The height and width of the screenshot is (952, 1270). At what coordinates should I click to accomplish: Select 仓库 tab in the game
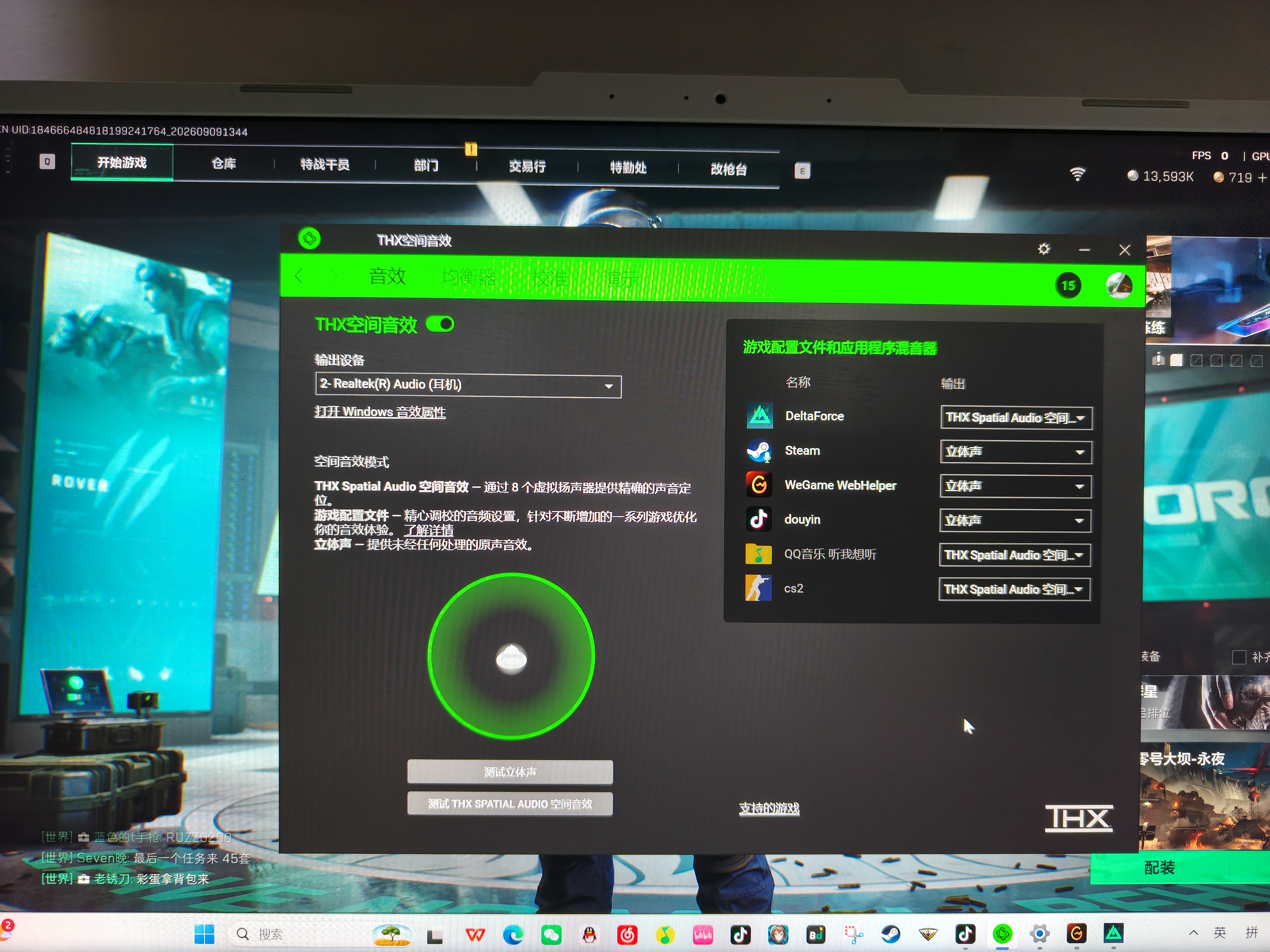[x=224, y=164]
